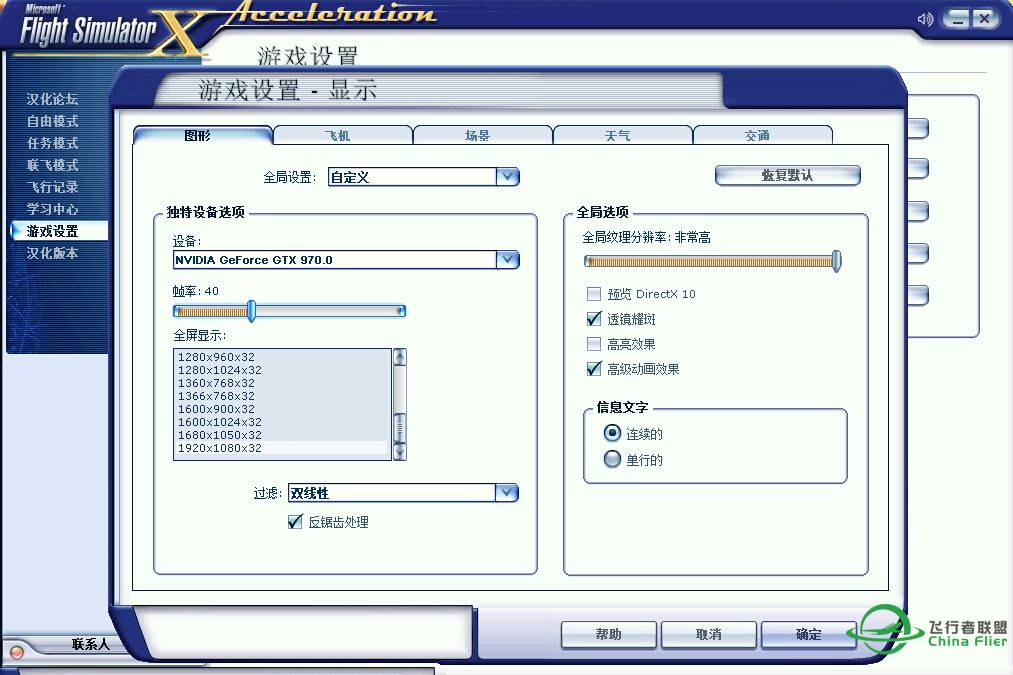Click the 取消 button
Screen dimensions: 1013x675
[709, 634]
